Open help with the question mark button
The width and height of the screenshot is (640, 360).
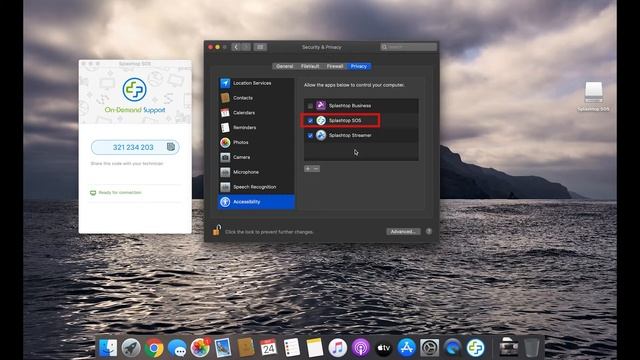coord(429,231)
